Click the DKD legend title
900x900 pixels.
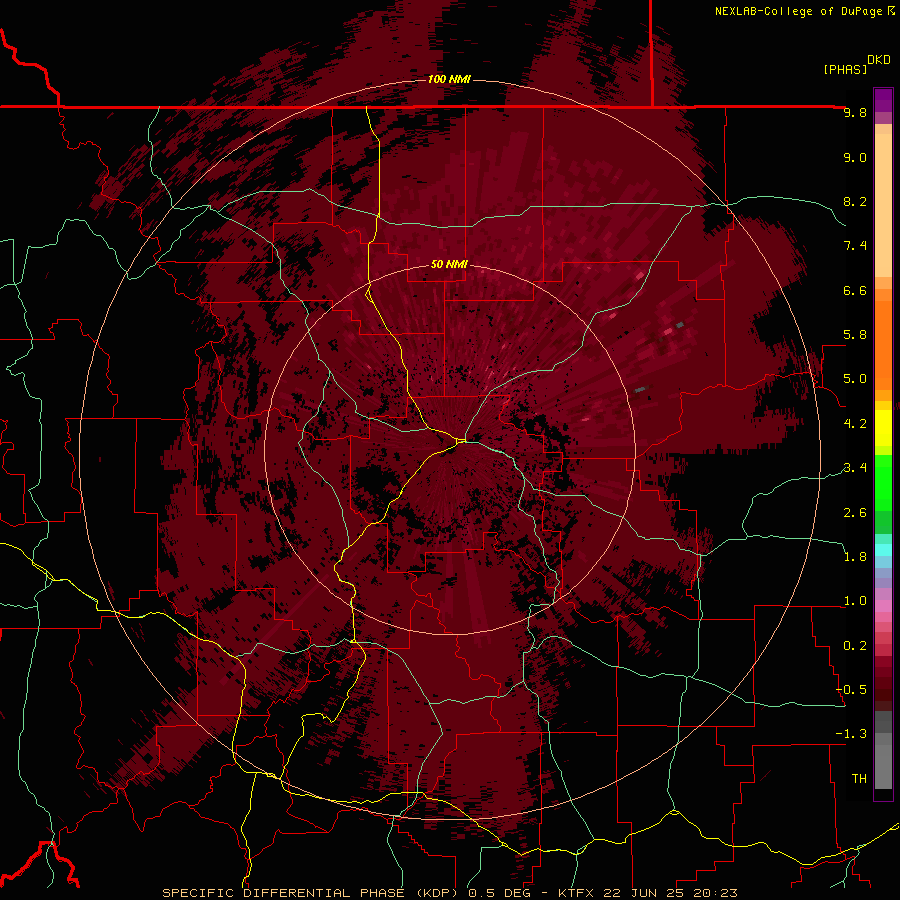(879, 60)
